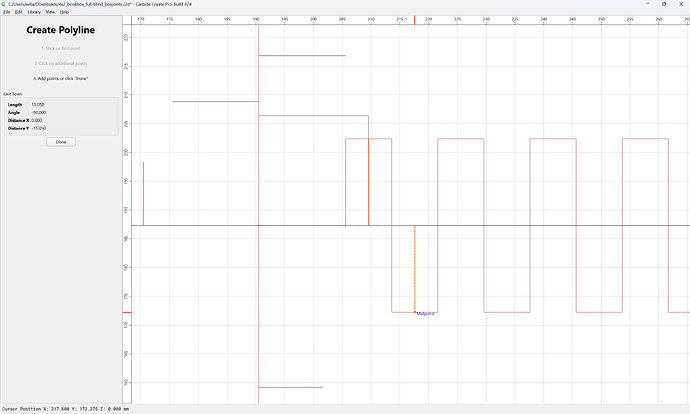Click the file path in the title bar
This screenshot has width=690, height=414.
pyautogui.click(x=69, y=4)
